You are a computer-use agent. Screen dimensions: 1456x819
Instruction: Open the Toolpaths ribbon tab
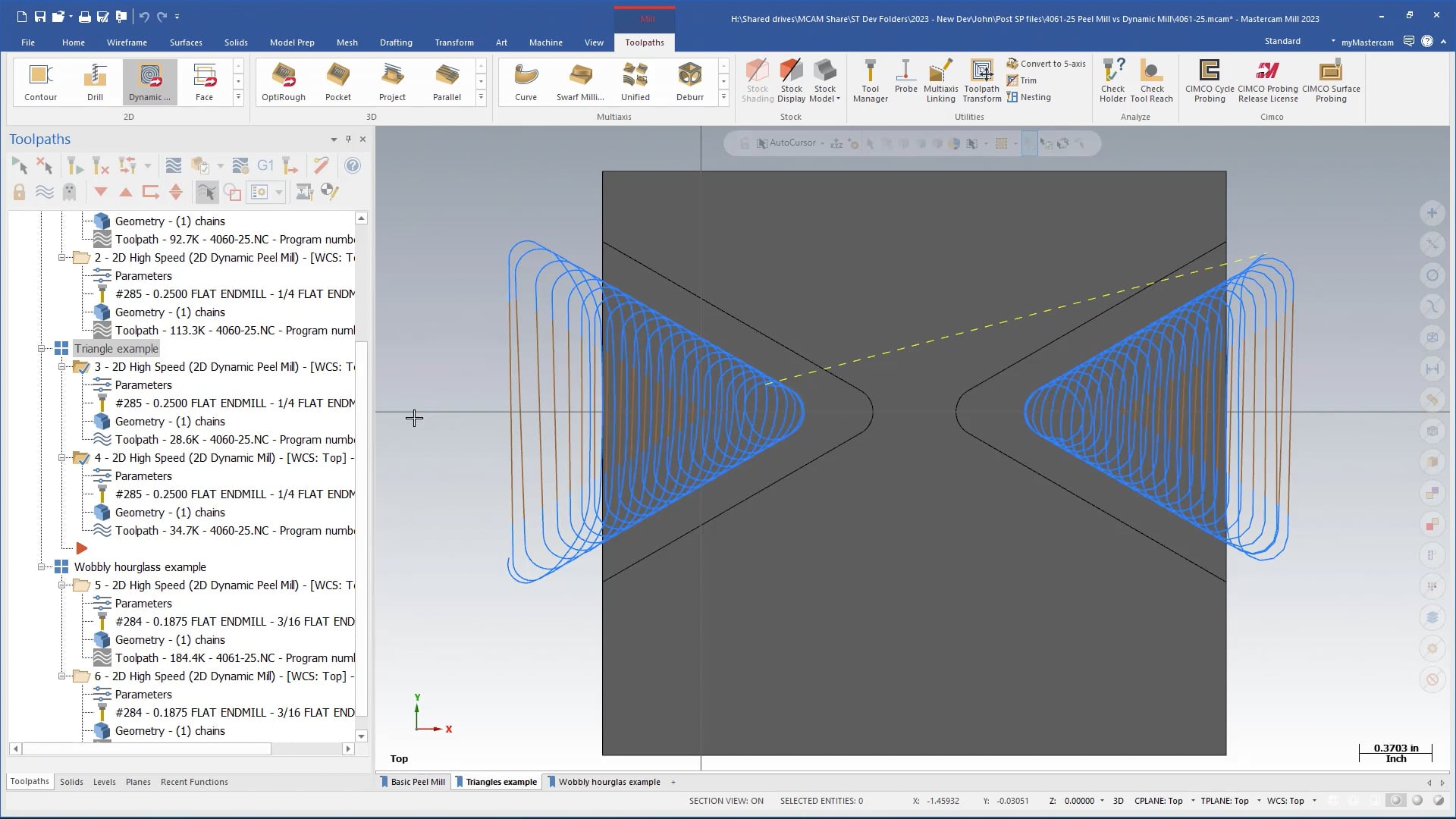tap(644, 42)
